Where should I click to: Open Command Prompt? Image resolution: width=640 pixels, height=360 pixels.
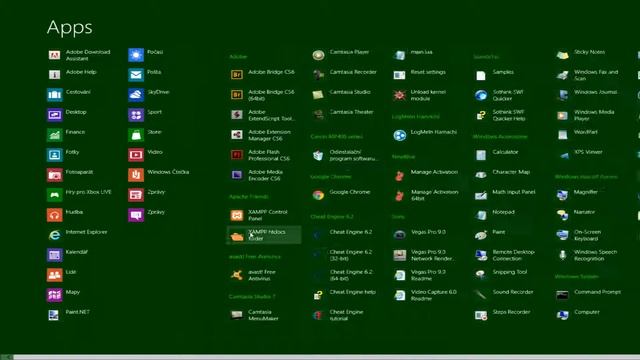tap(589, 295)
